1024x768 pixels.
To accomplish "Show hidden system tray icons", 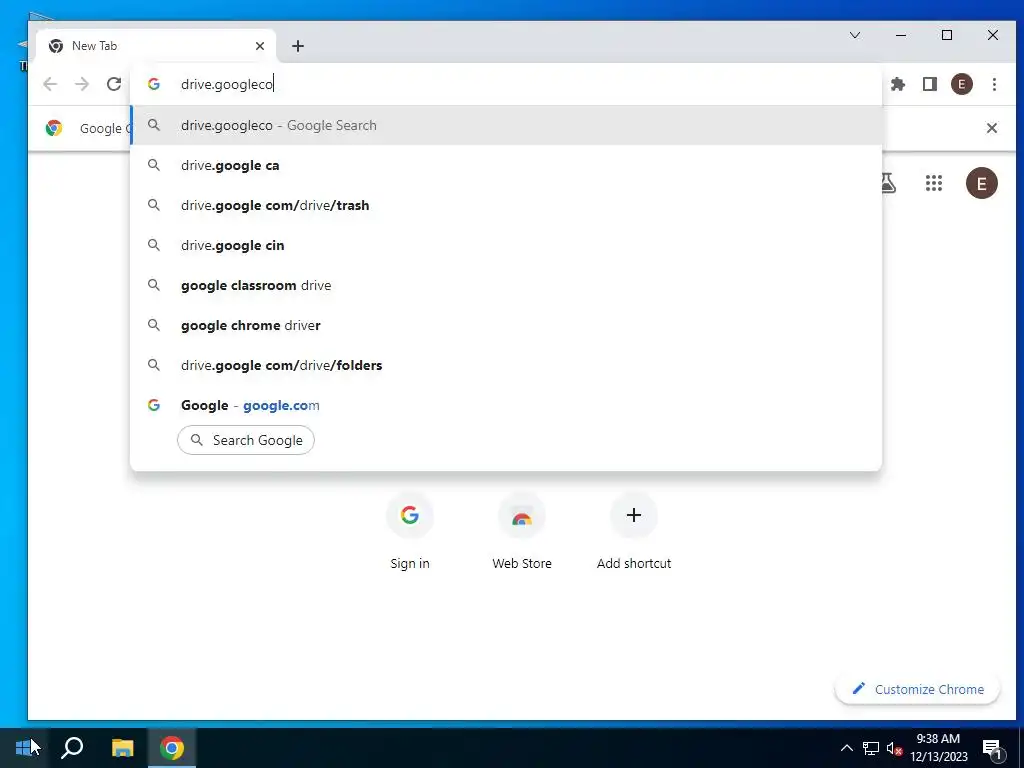I will tap(846, 748).
